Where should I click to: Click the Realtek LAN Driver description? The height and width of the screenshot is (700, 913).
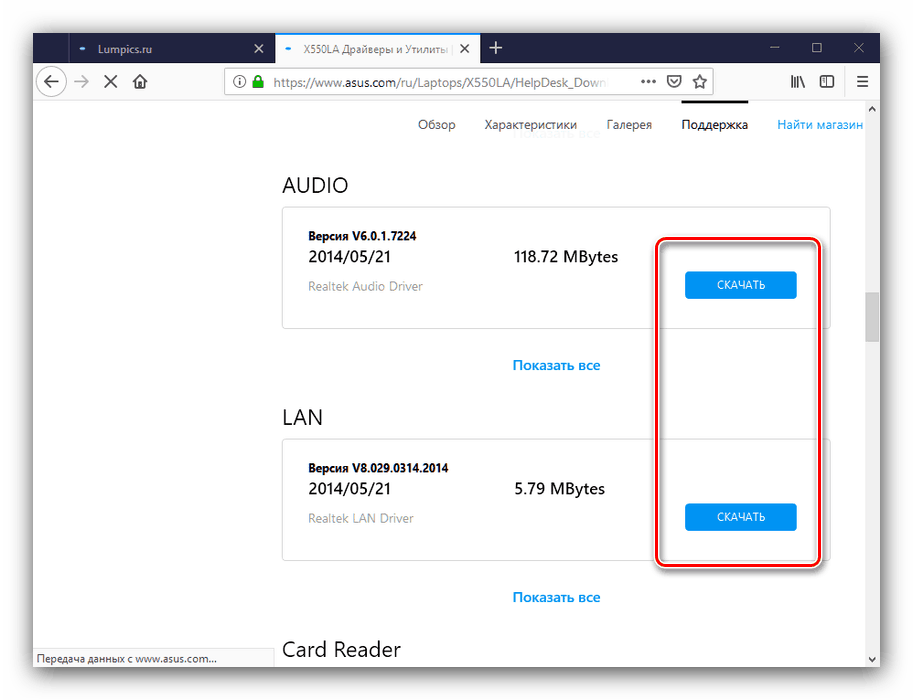point(361,518)
